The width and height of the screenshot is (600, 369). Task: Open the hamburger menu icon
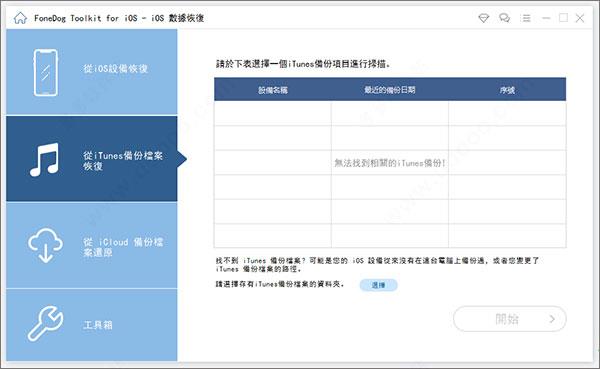pyautogui.click(x=526, y=18)
